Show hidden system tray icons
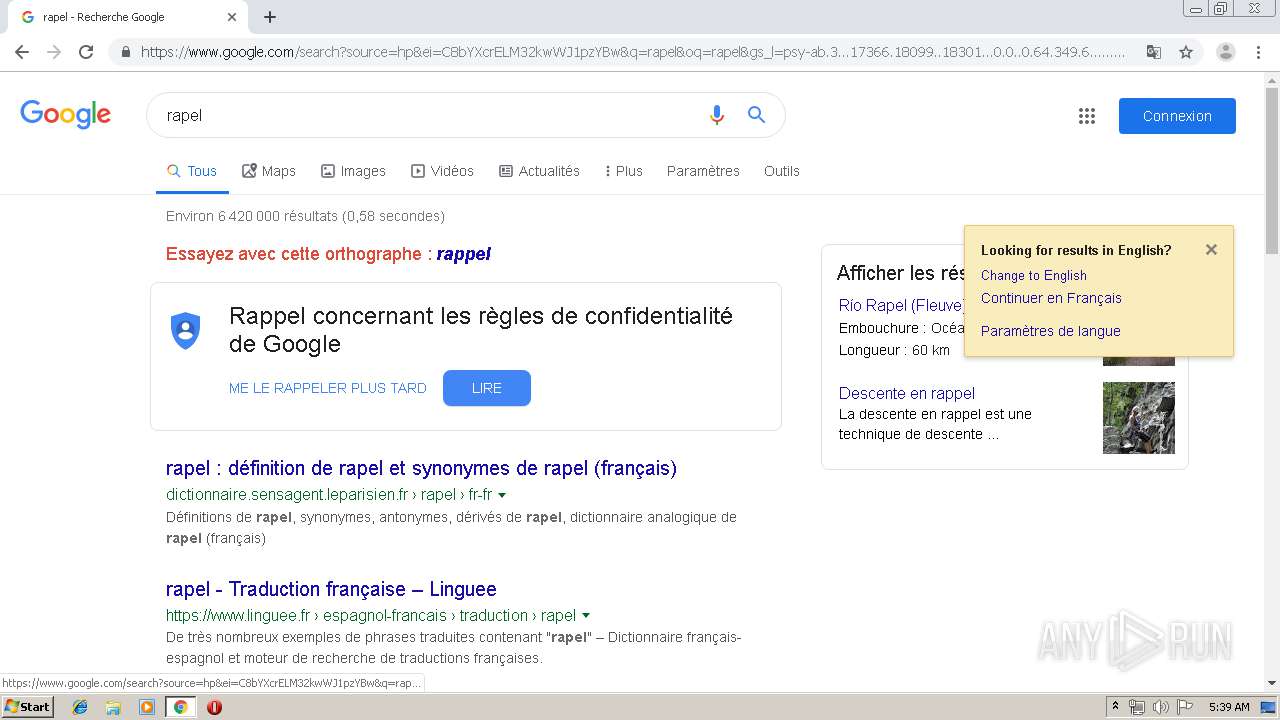Viewport: 1280px width, 720px height. (1115, 707)
